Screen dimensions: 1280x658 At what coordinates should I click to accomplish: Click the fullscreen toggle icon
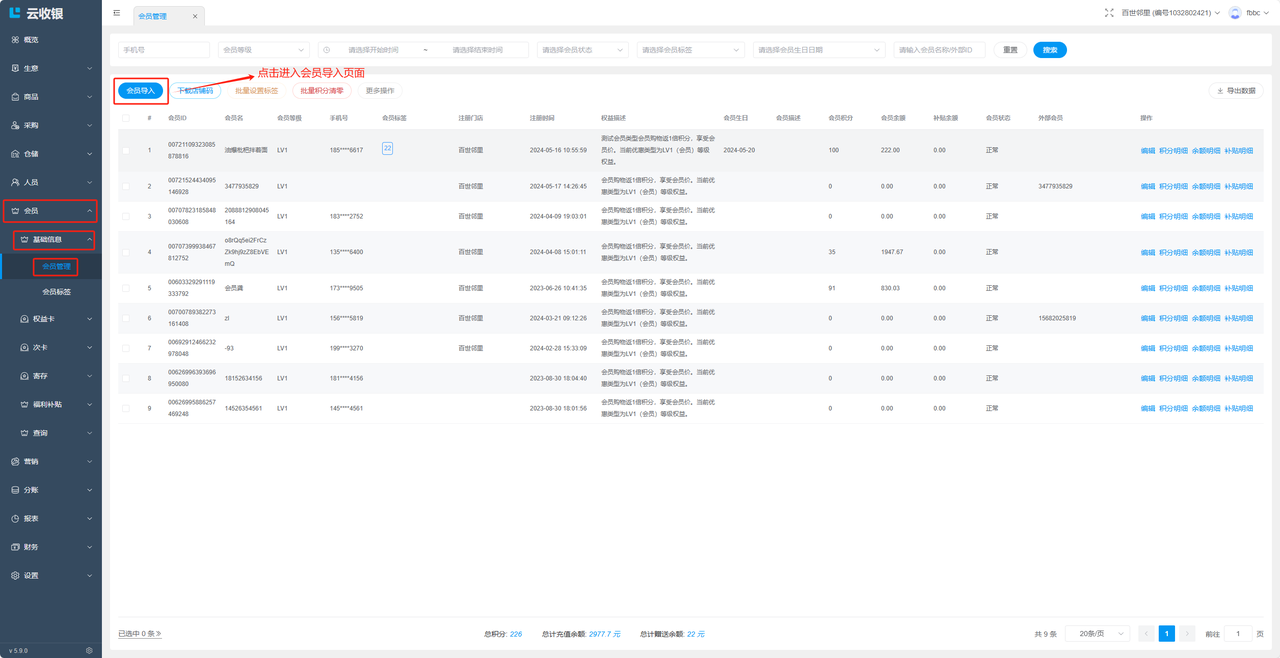coord(1109,13)
